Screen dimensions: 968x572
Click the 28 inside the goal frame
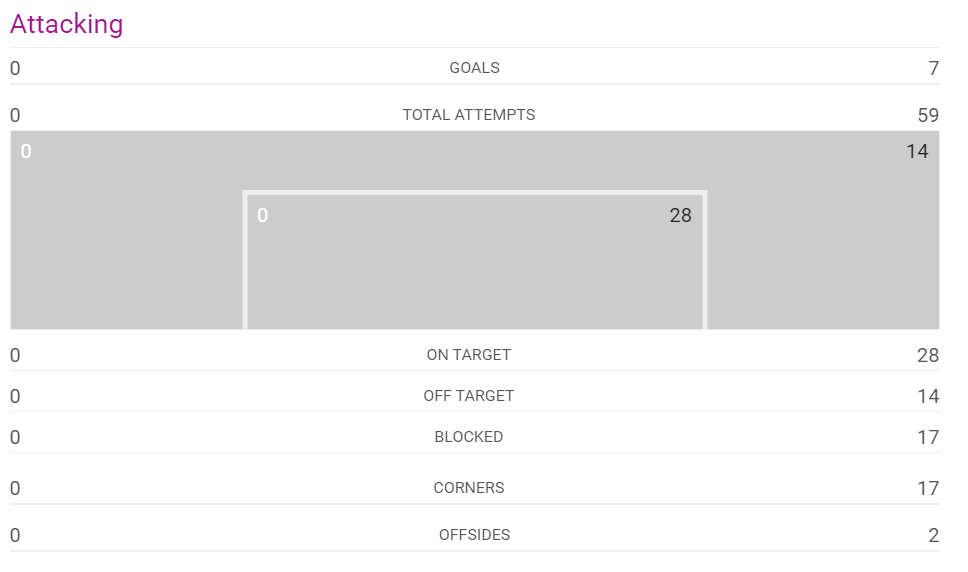(680, 215)
